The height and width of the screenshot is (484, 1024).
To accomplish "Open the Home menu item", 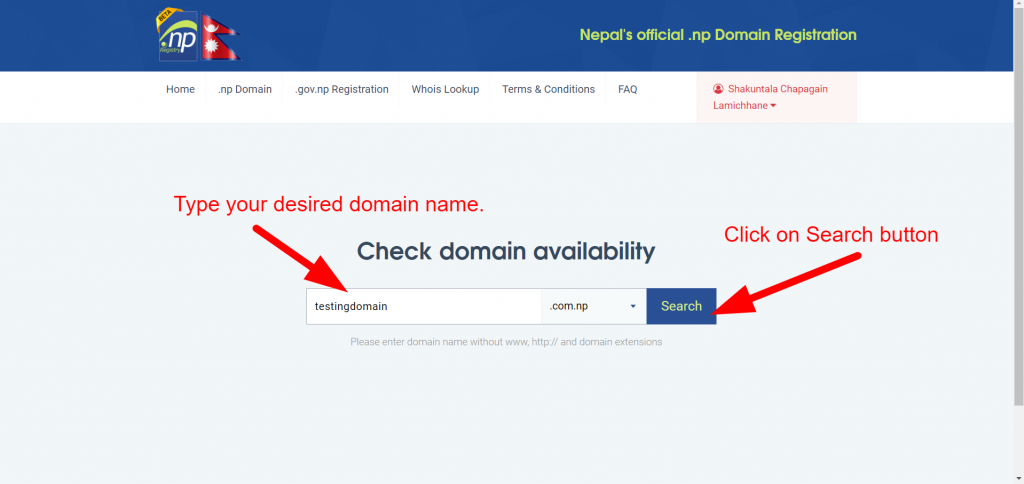I will [x=180, y=89].
